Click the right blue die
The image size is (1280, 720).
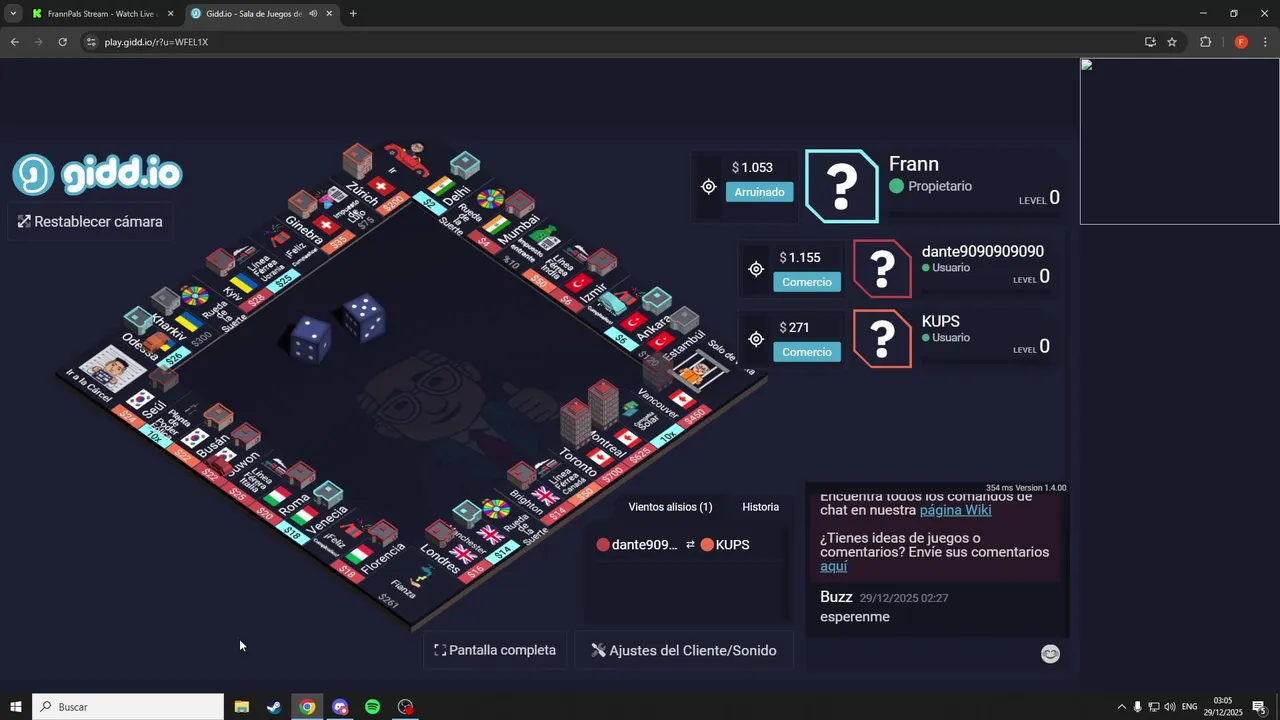tap(364, 316)
